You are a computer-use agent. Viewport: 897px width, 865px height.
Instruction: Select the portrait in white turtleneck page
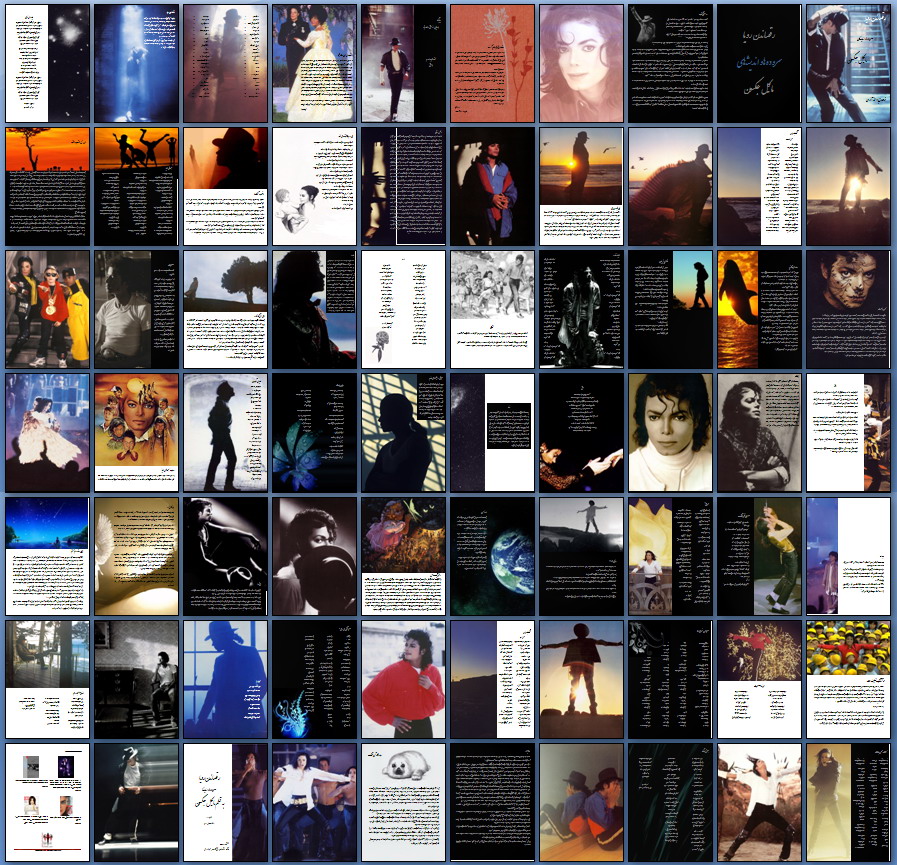coord(669,432)
